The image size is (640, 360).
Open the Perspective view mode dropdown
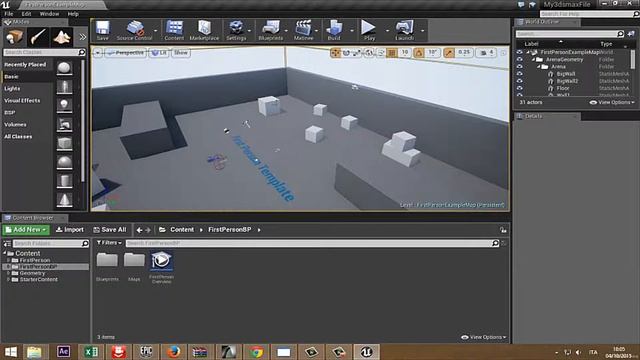[125, 53]
